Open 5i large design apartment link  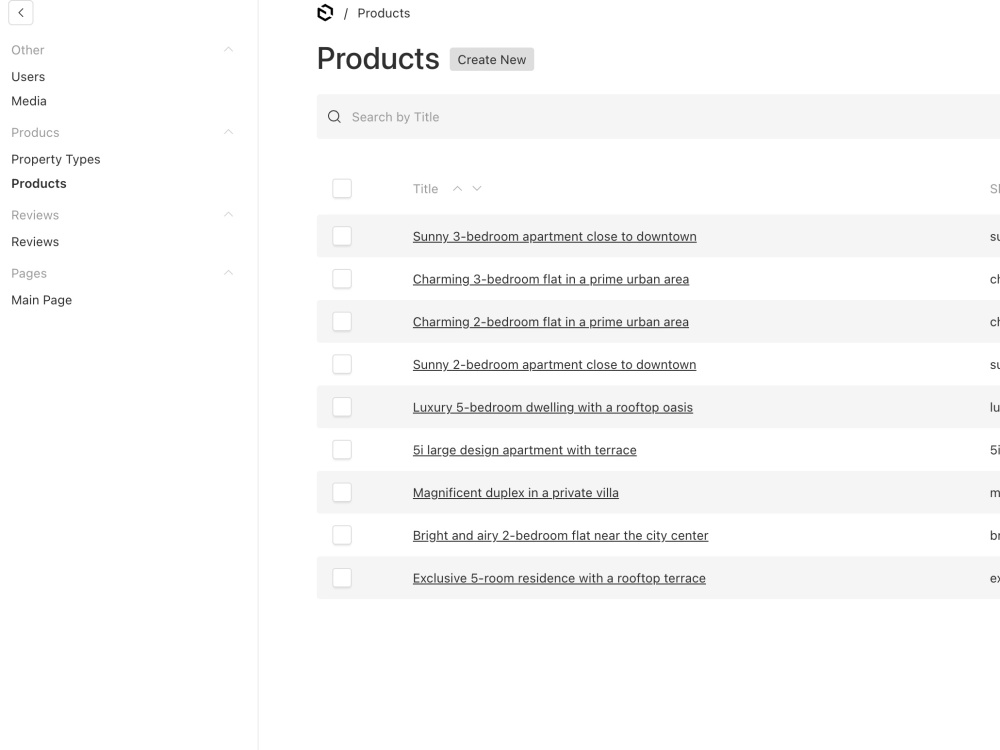[524, 450]
